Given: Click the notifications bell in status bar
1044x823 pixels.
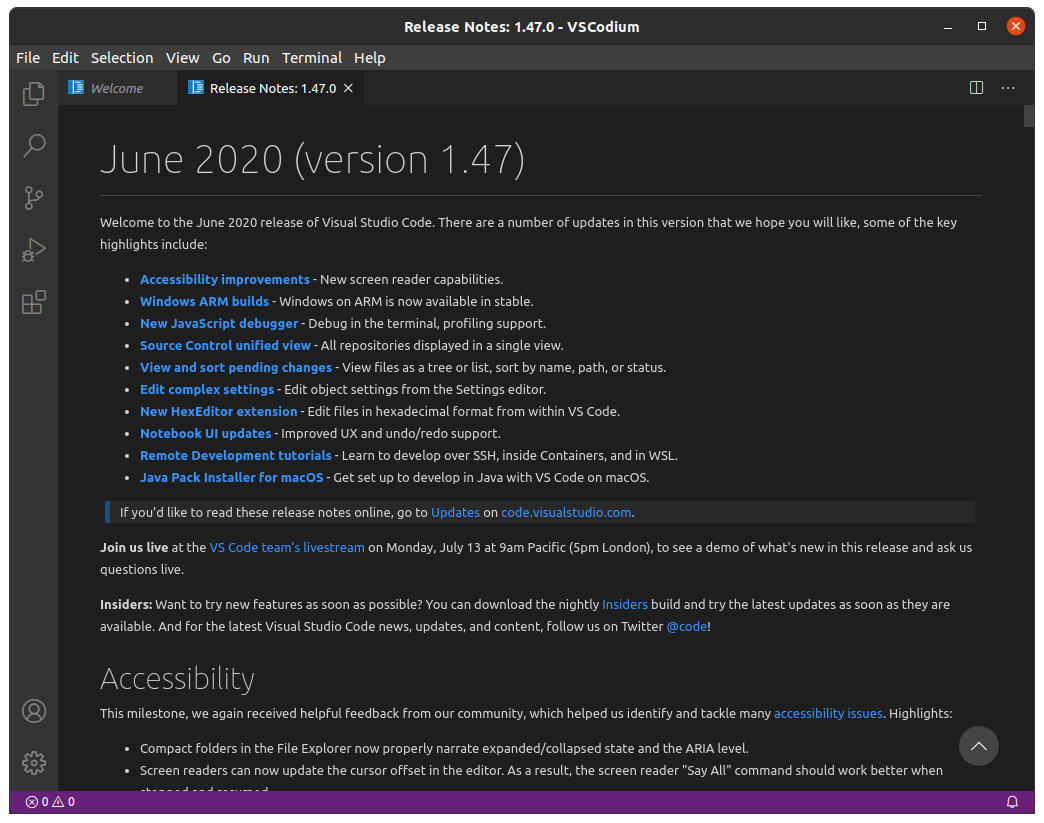Looking at the screenshot, I should tap(1012, 802).
